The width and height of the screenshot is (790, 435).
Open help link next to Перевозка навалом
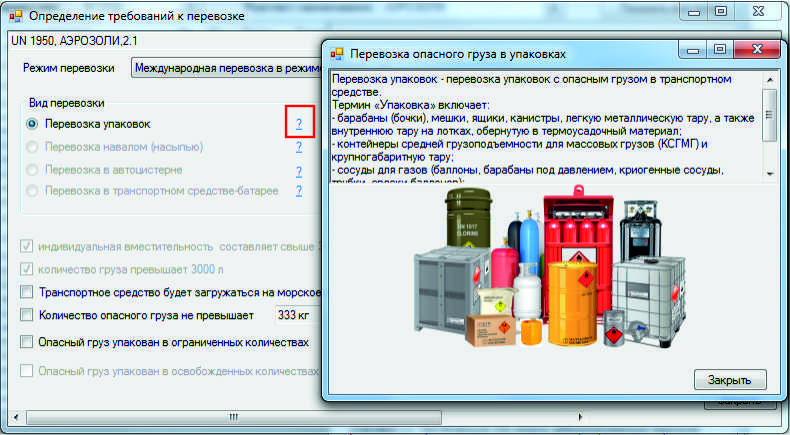(299, 147)
